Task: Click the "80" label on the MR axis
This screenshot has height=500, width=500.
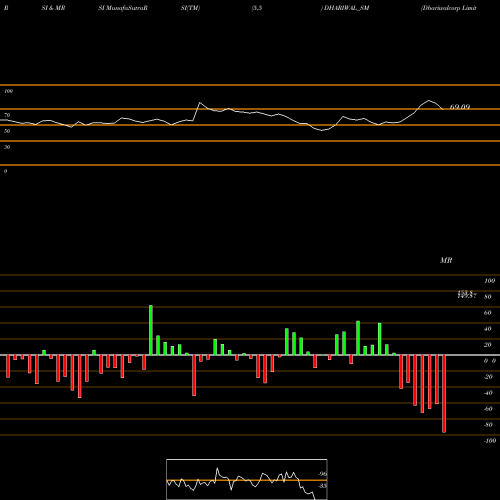Action: coord(488,297)
